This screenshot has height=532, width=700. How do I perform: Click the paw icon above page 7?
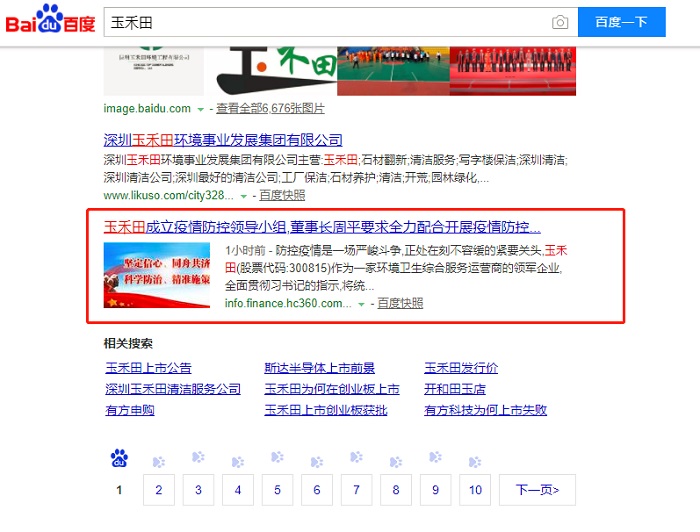356,457
